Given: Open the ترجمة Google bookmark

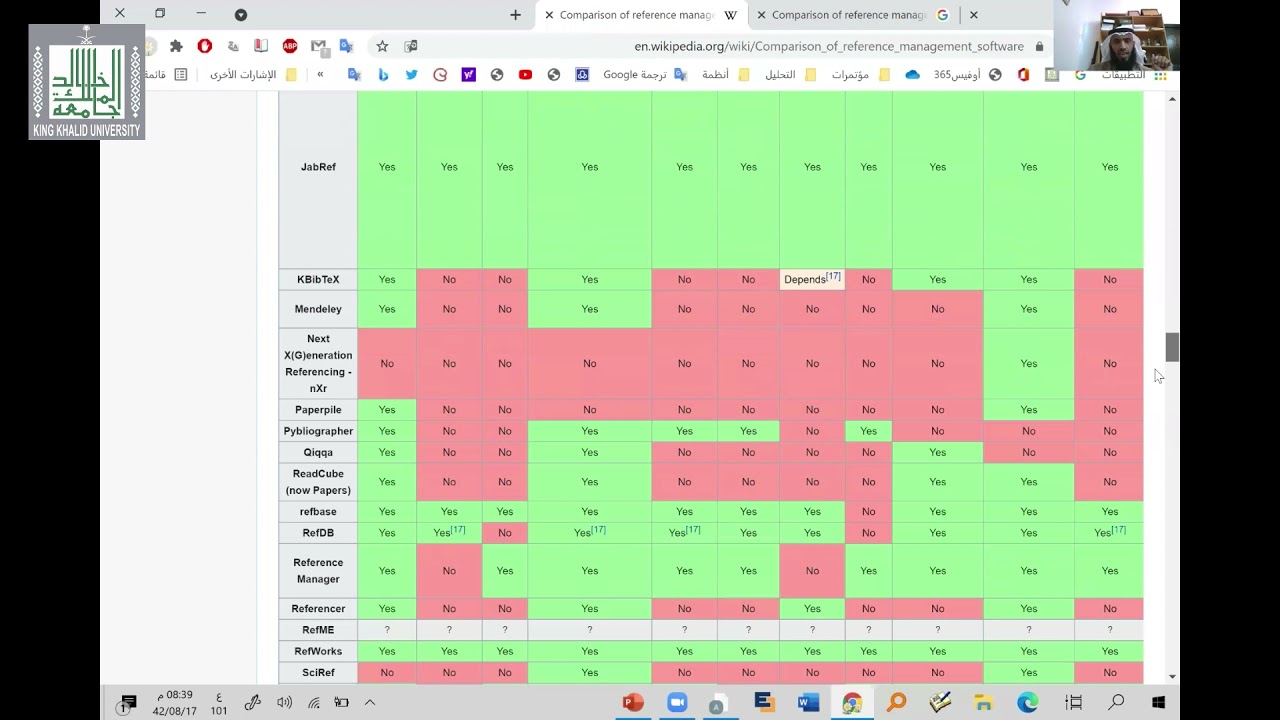Looking at the screenshot, I should point(645,75).
